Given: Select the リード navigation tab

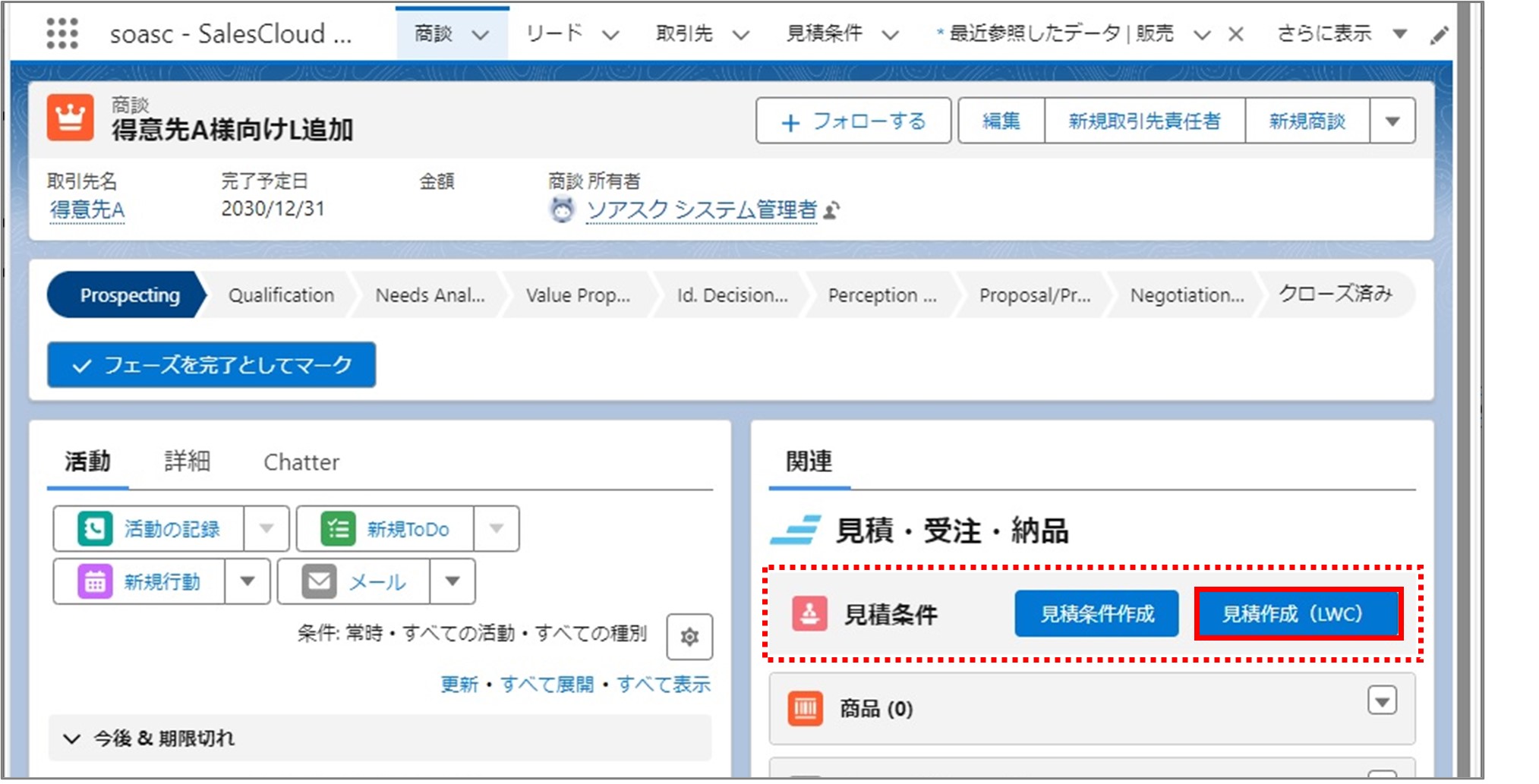Looking at the screenshot, I should tap(554, 33).
